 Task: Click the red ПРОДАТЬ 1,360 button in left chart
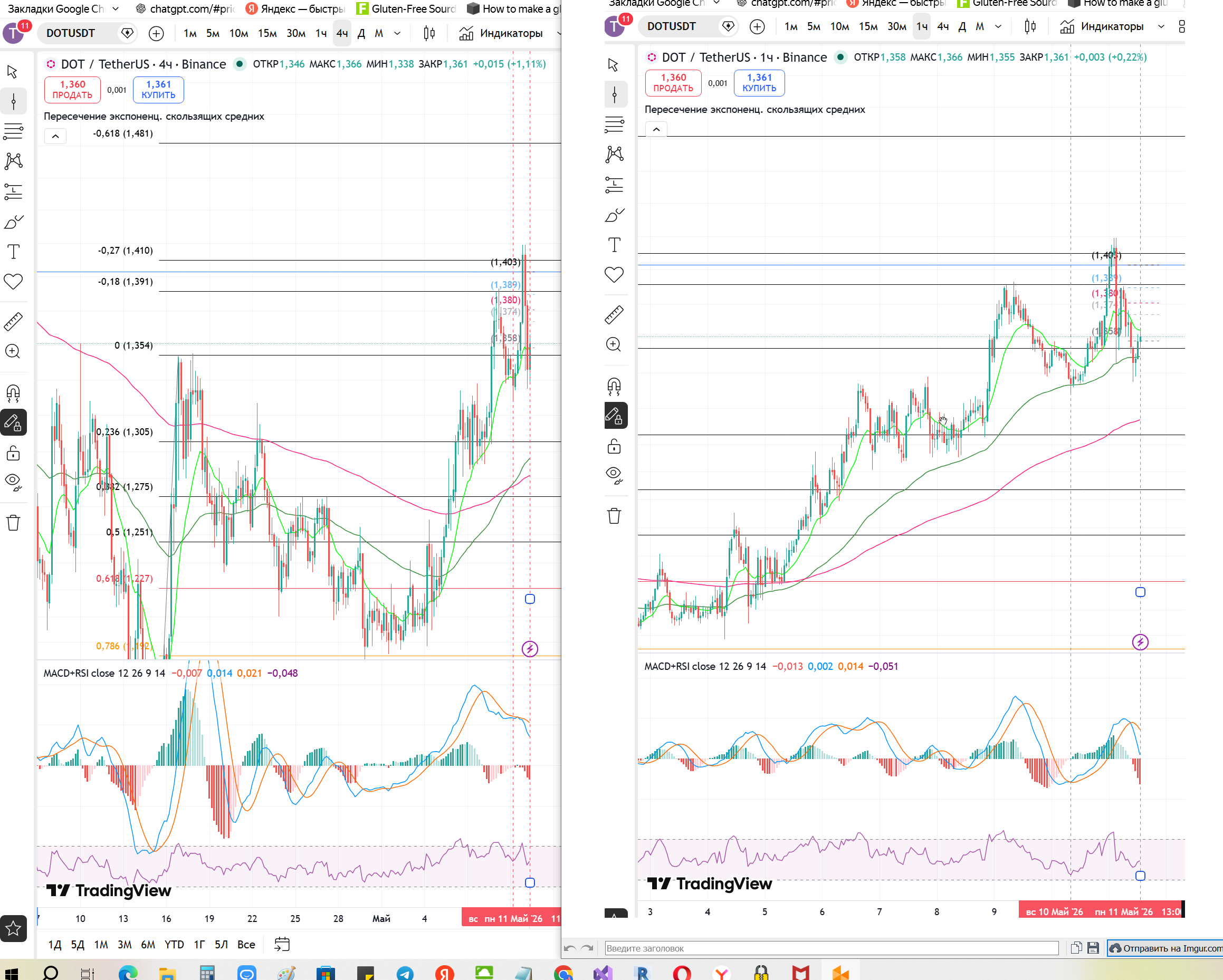coord(73,90)
